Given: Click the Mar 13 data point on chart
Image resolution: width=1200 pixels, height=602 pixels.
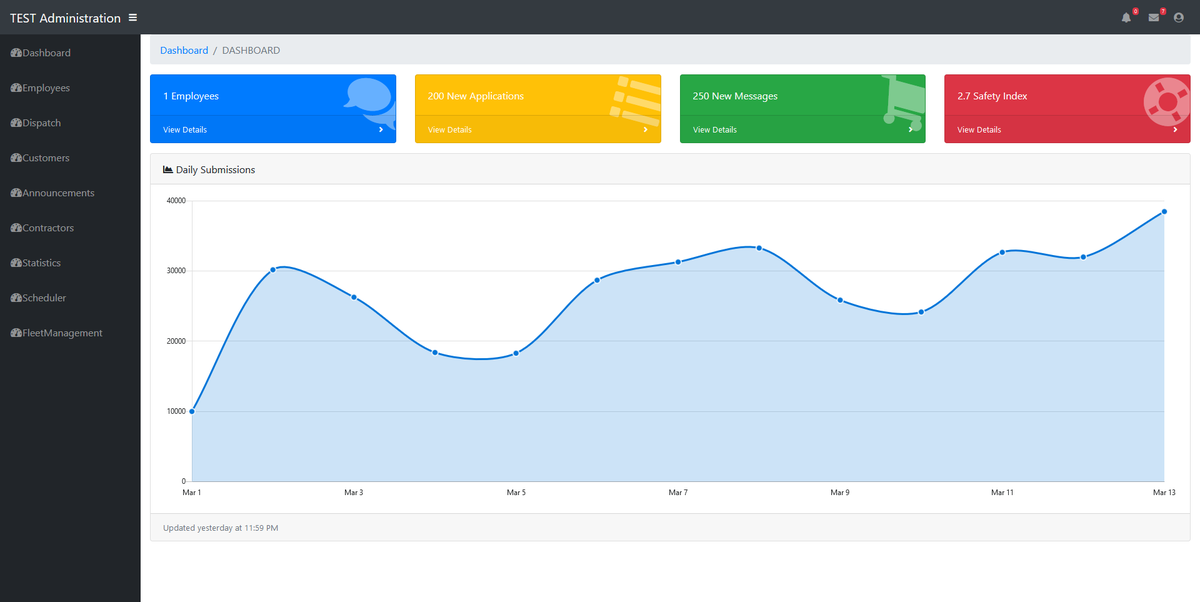Looking at the screenshot, I should tap(1164, 212).
